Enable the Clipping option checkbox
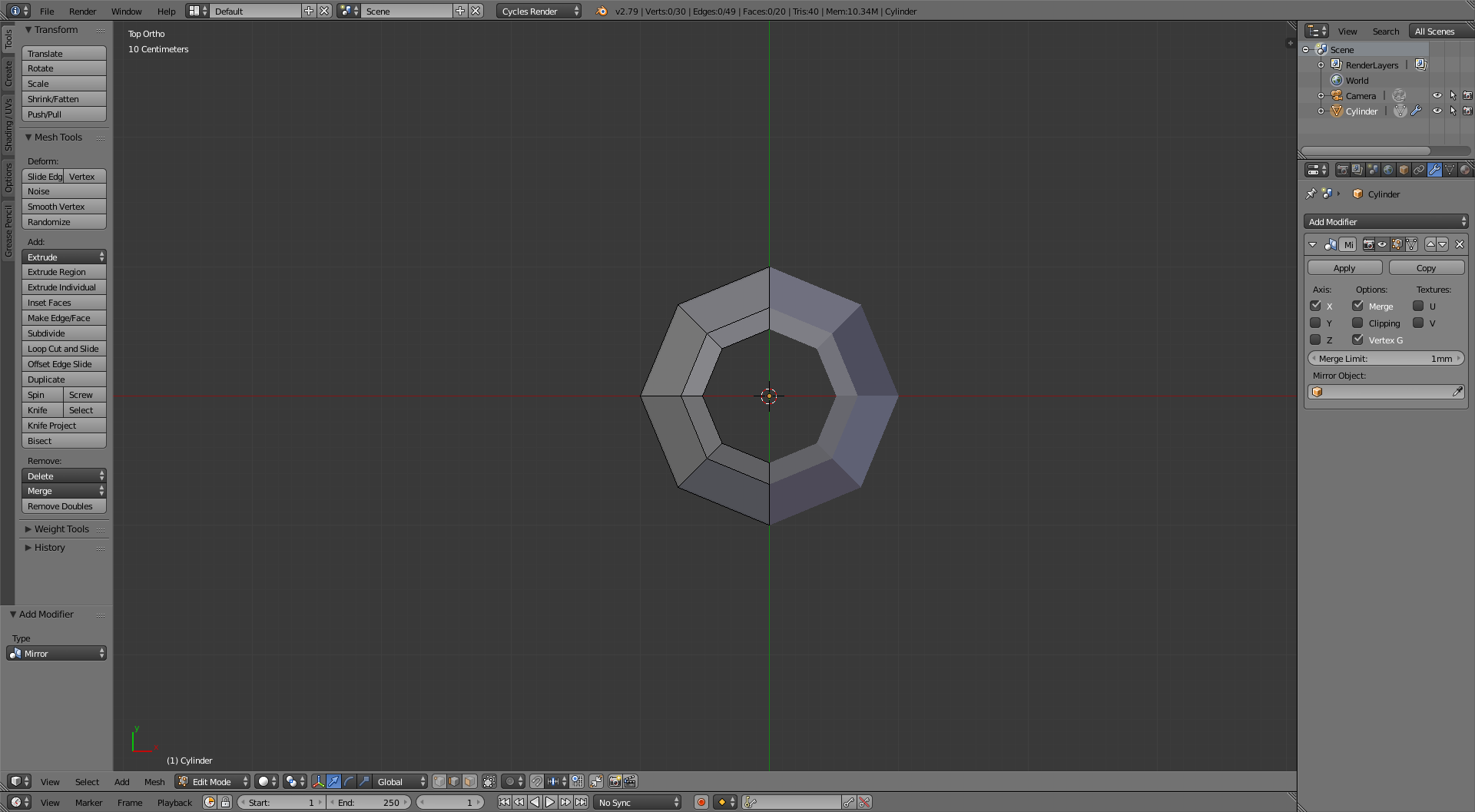The width and height of the screenshot is (1475, 812). click(1357, 323)
